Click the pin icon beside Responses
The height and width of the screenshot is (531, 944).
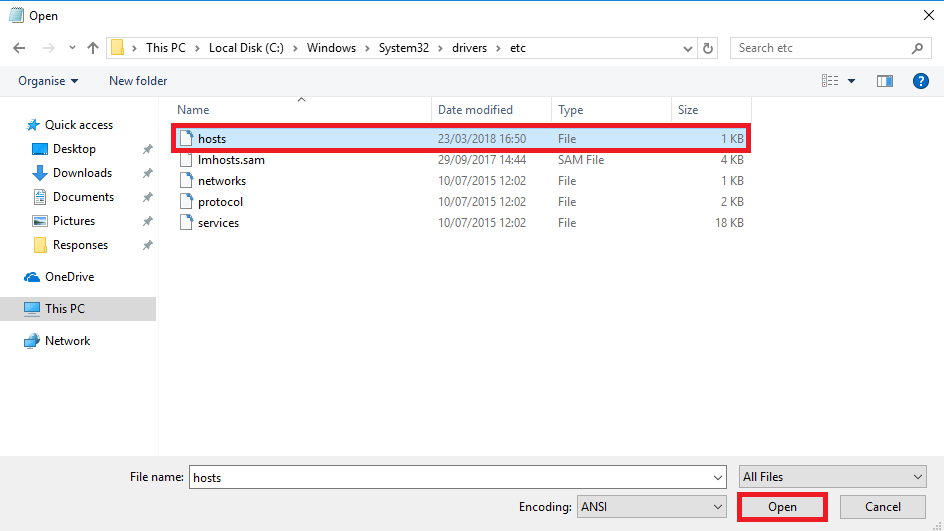point(148,246)
